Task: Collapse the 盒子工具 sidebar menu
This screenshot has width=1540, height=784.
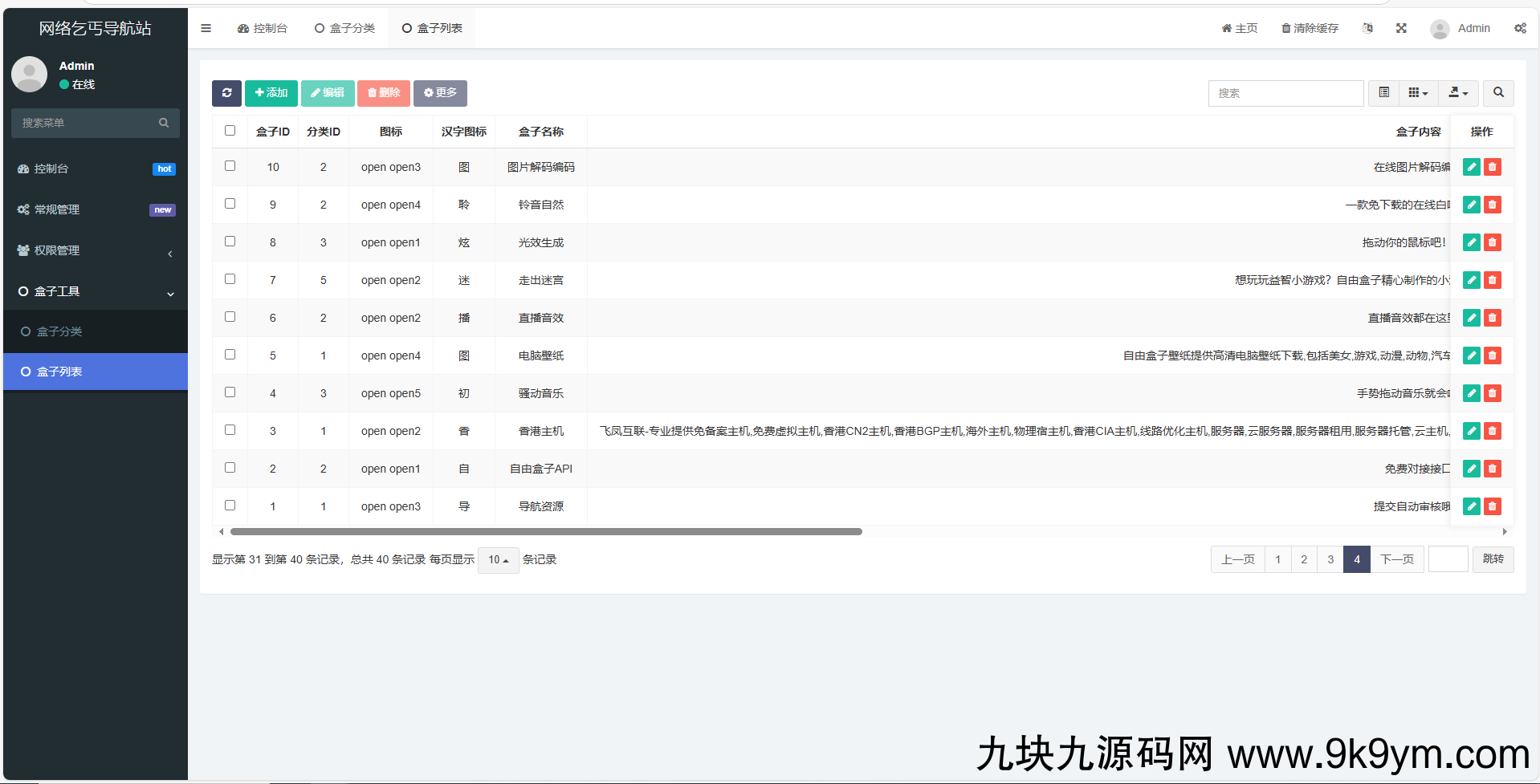Action: click(x=96, y=291)
